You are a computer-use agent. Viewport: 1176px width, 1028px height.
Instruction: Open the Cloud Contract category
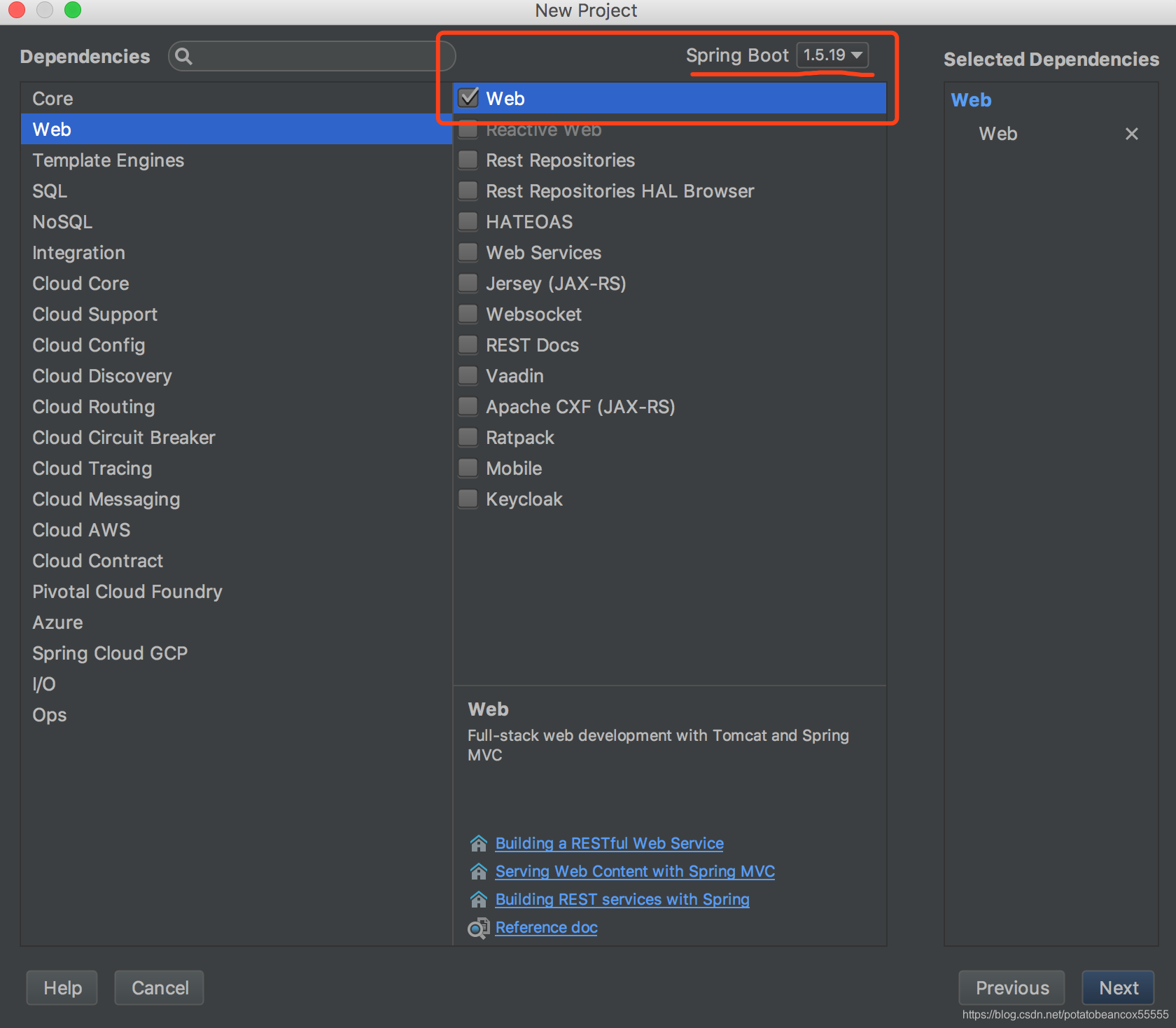(237, 561)
